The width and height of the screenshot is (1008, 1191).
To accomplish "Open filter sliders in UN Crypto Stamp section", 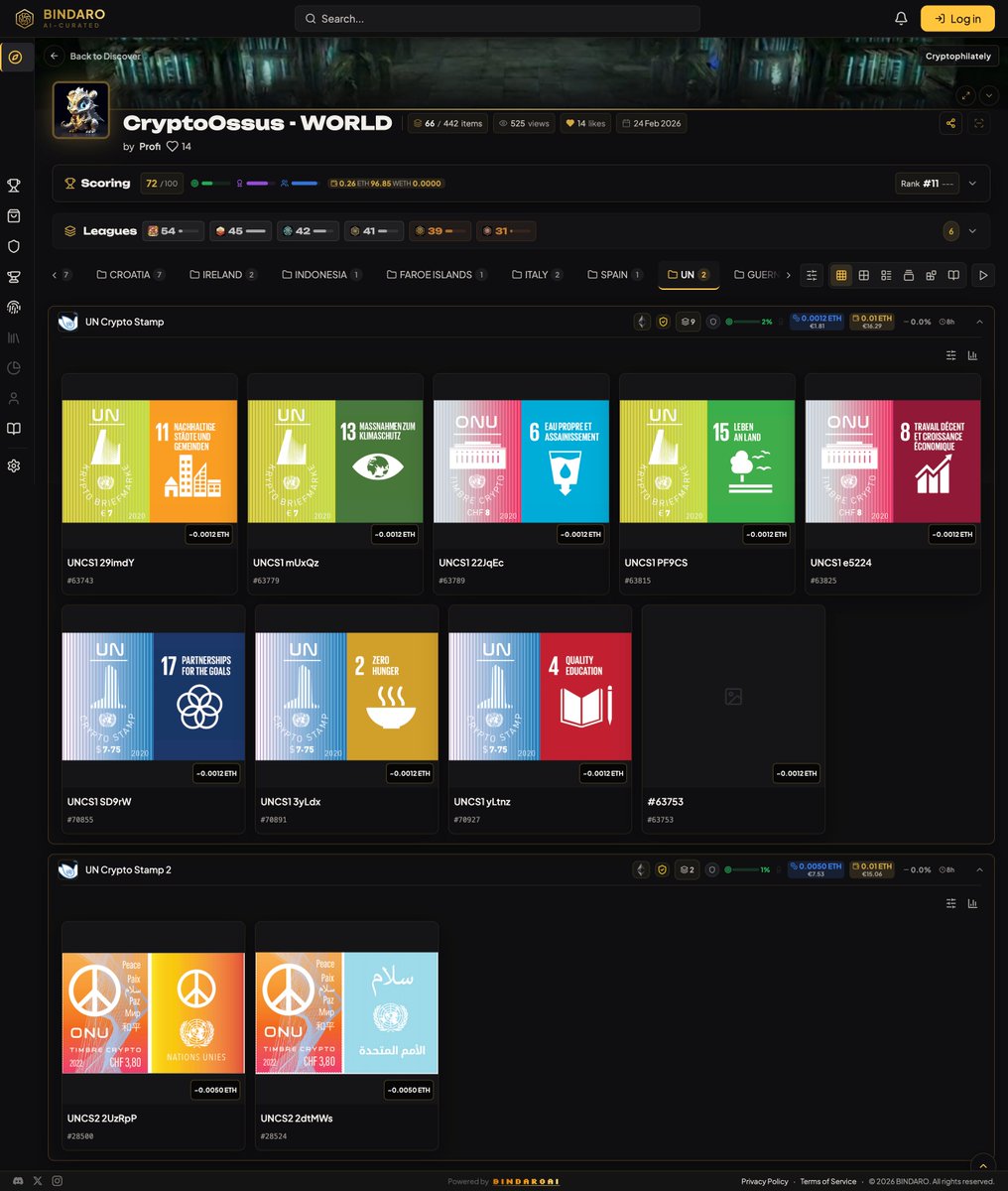I will click(951, 355).
